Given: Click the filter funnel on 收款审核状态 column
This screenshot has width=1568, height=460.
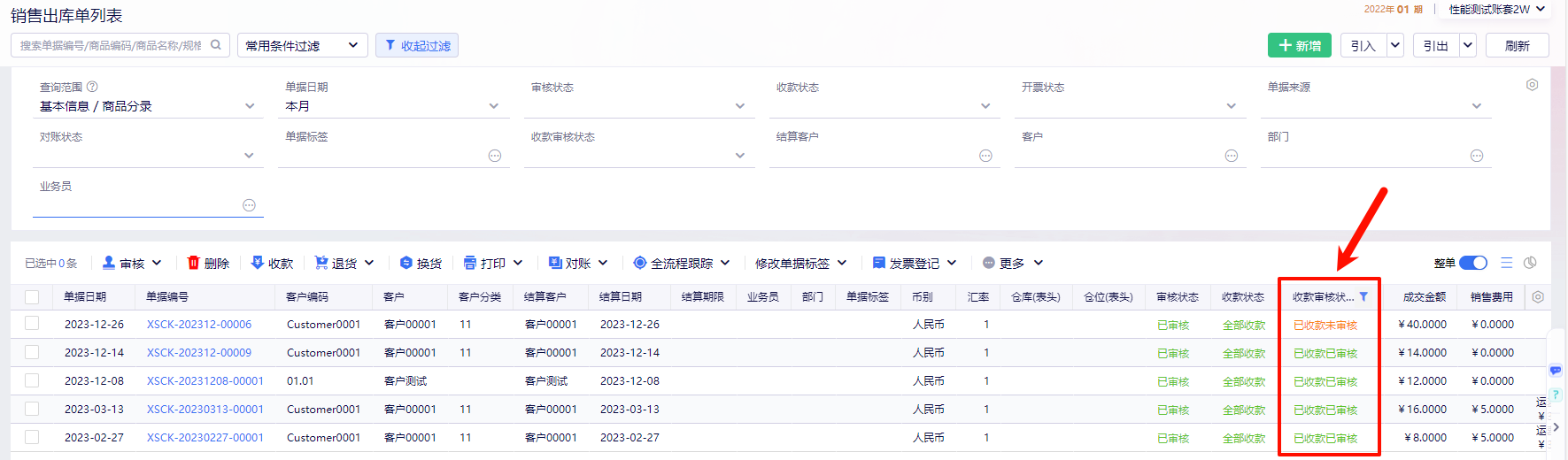Looking at the screenshot, I should pyautogui.click(x=1363, y=297).
